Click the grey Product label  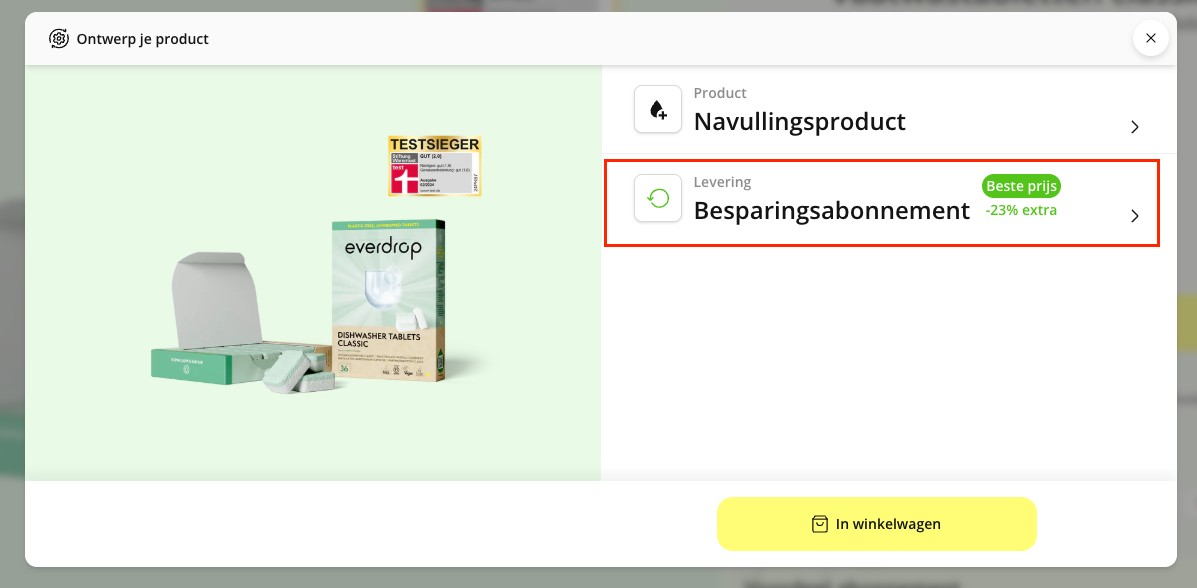pos(720,93)
